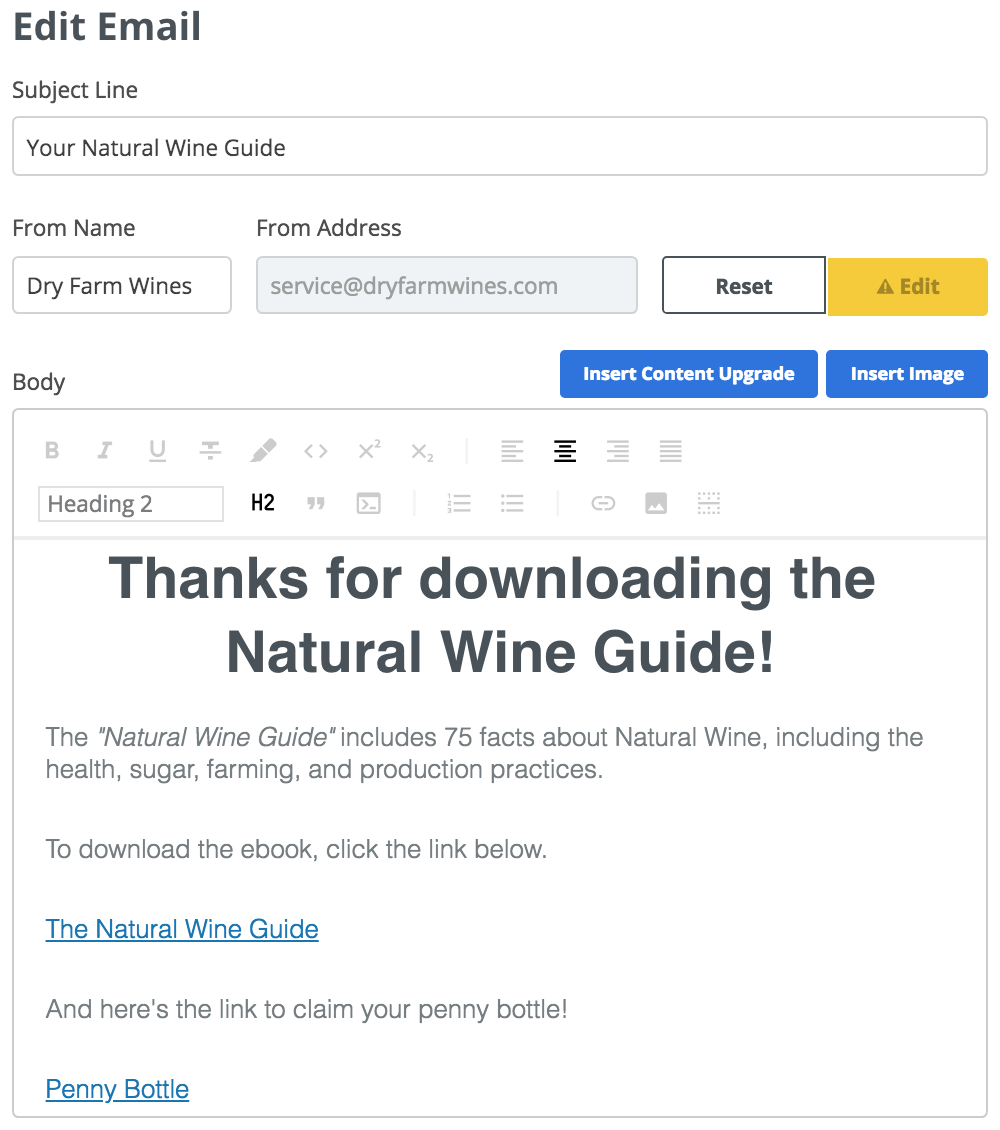Click the heading 'Thanks for downloading' text

(492, 615)
